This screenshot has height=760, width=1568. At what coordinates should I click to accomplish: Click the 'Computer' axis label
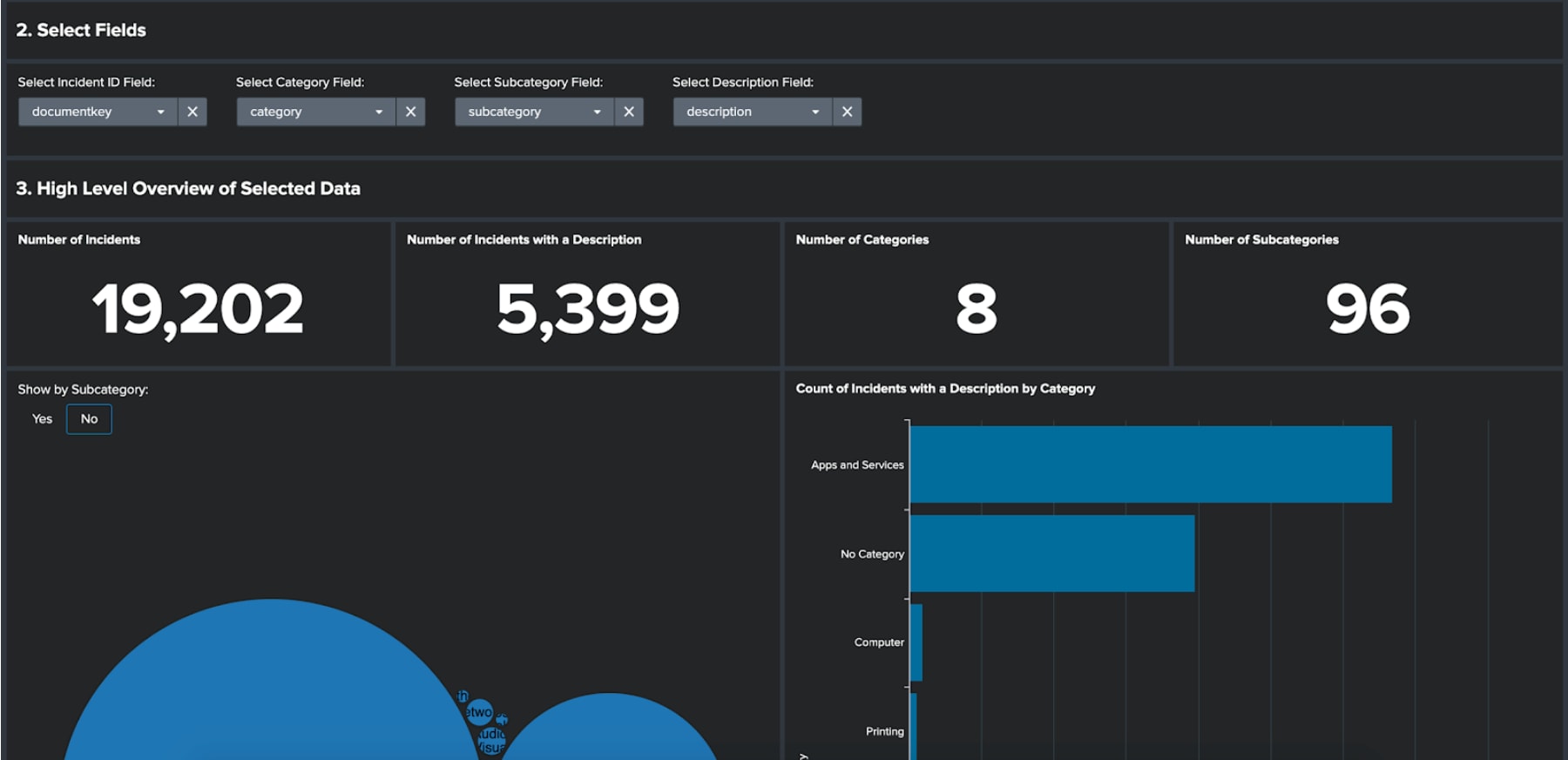[879, 642]
